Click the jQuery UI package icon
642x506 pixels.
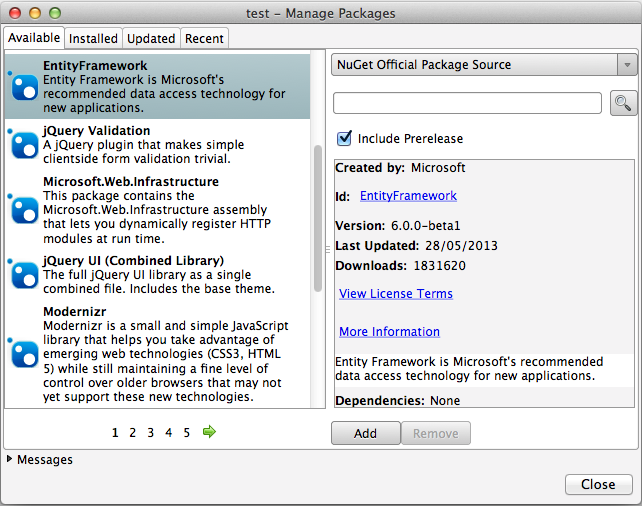[x=25, y=275]
